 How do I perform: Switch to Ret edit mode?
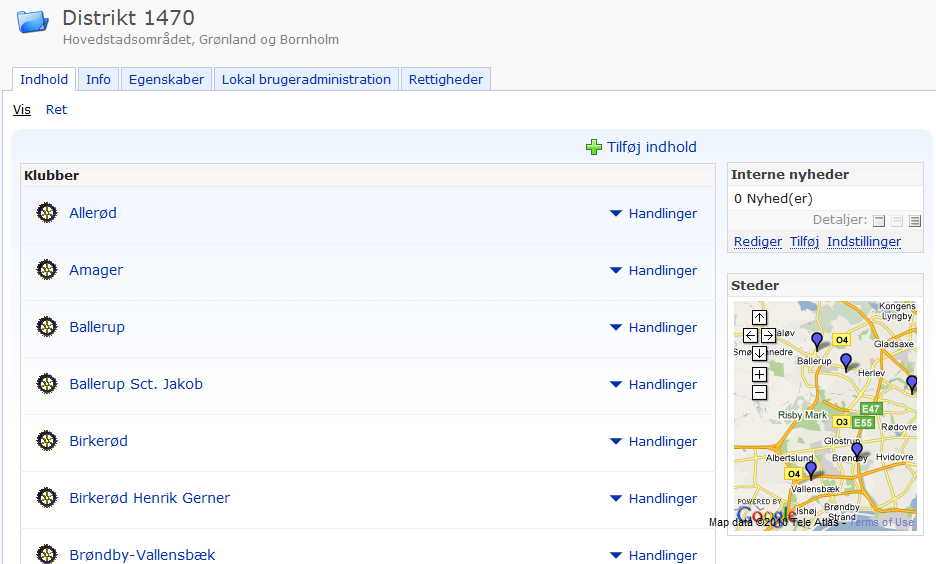tap(56, 110)
